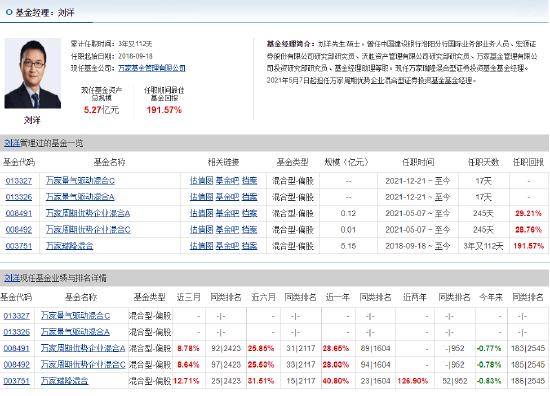The image size is (550, 396).
Task: Click 任职回报 column header
Action: point(528,162)
